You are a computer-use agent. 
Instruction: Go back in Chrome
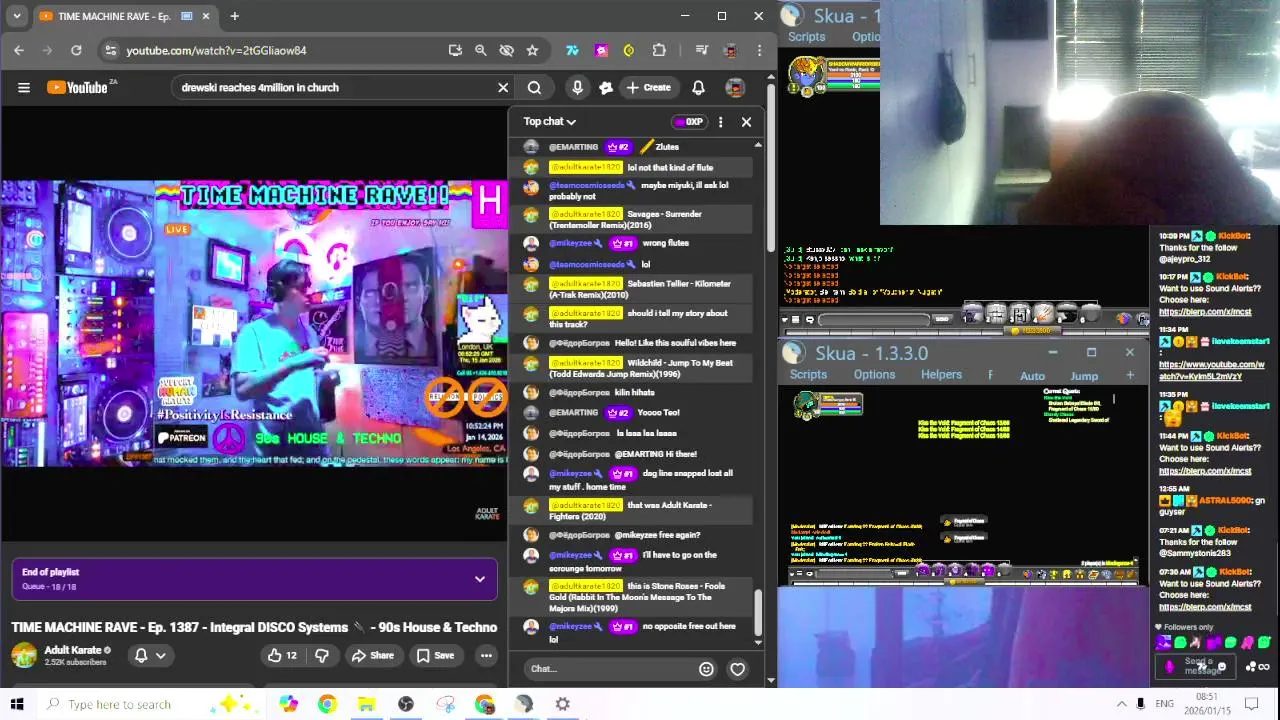point(19,50)
